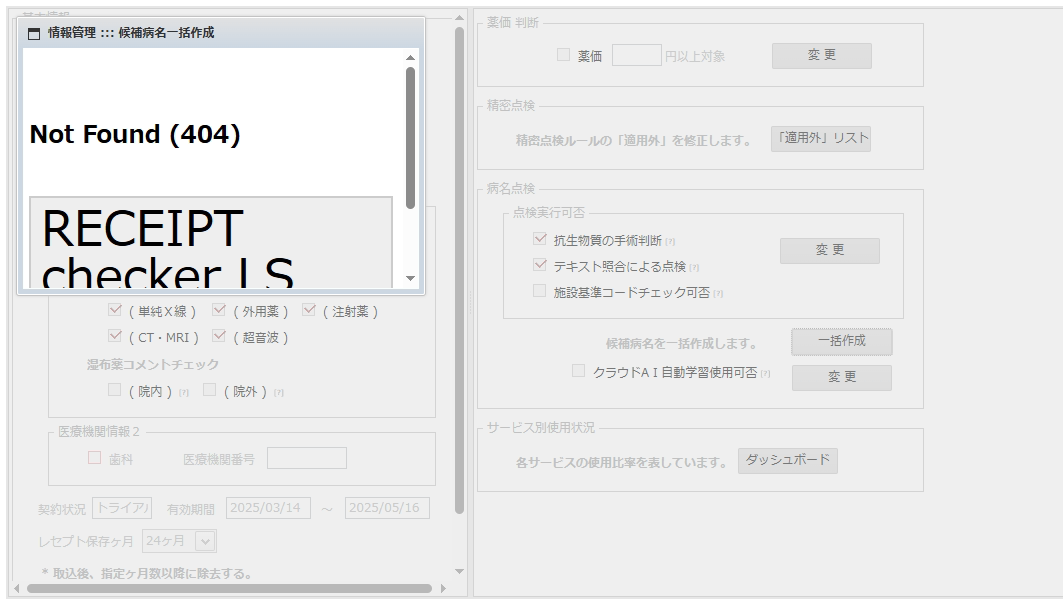Toggle the (単純X線) checkbox
Viewport: 1063px width, 606px height.
point(115,310)
